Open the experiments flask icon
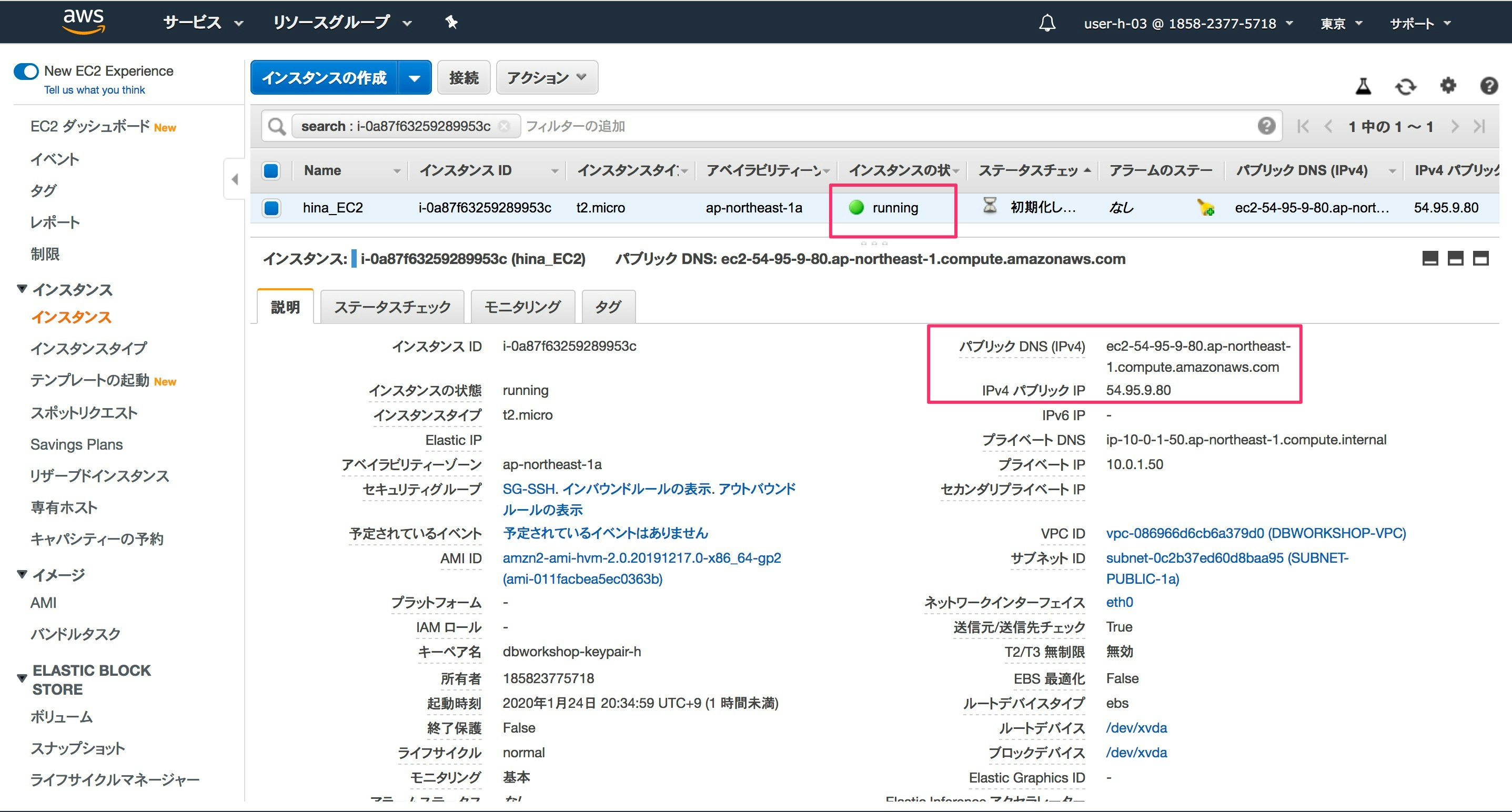 coord(1363,86)
